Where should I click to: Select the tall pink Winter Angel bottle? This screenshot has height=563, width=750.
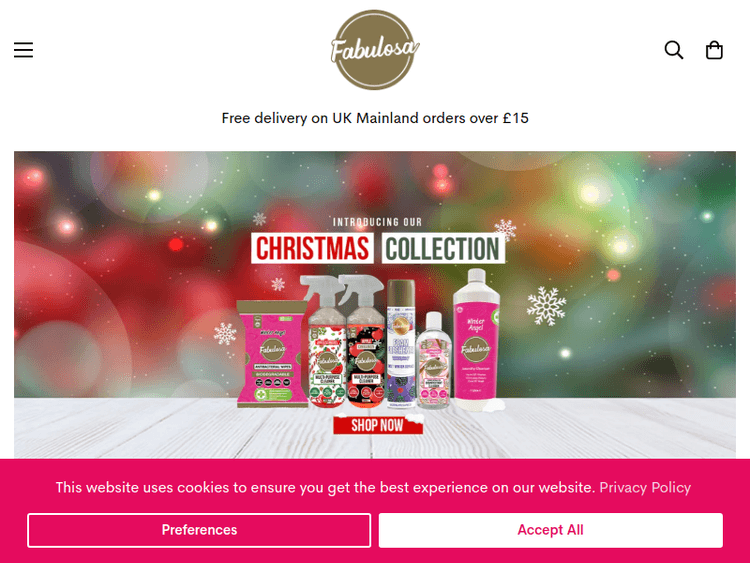pos(476,339)
